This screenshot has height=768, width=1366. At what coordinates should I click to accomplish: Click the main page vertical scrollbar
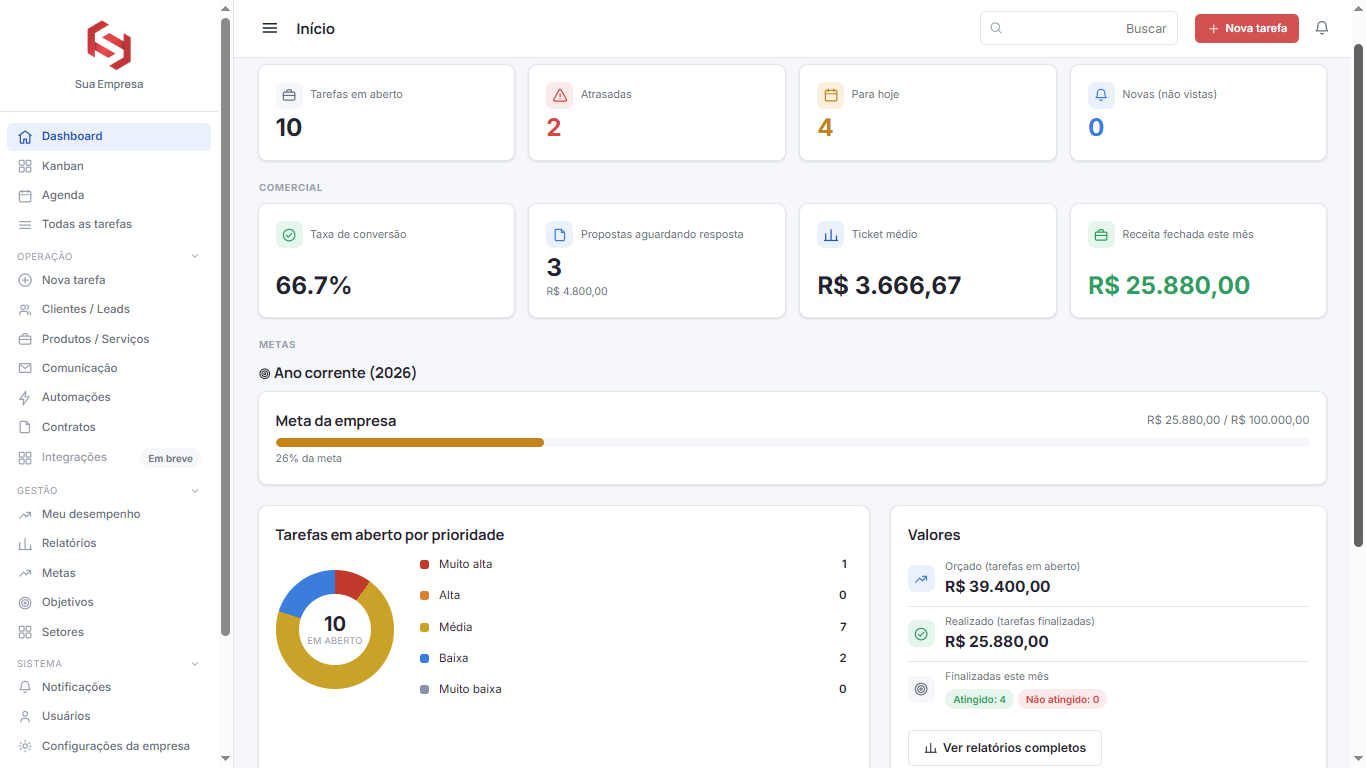tap(1358, 295)
